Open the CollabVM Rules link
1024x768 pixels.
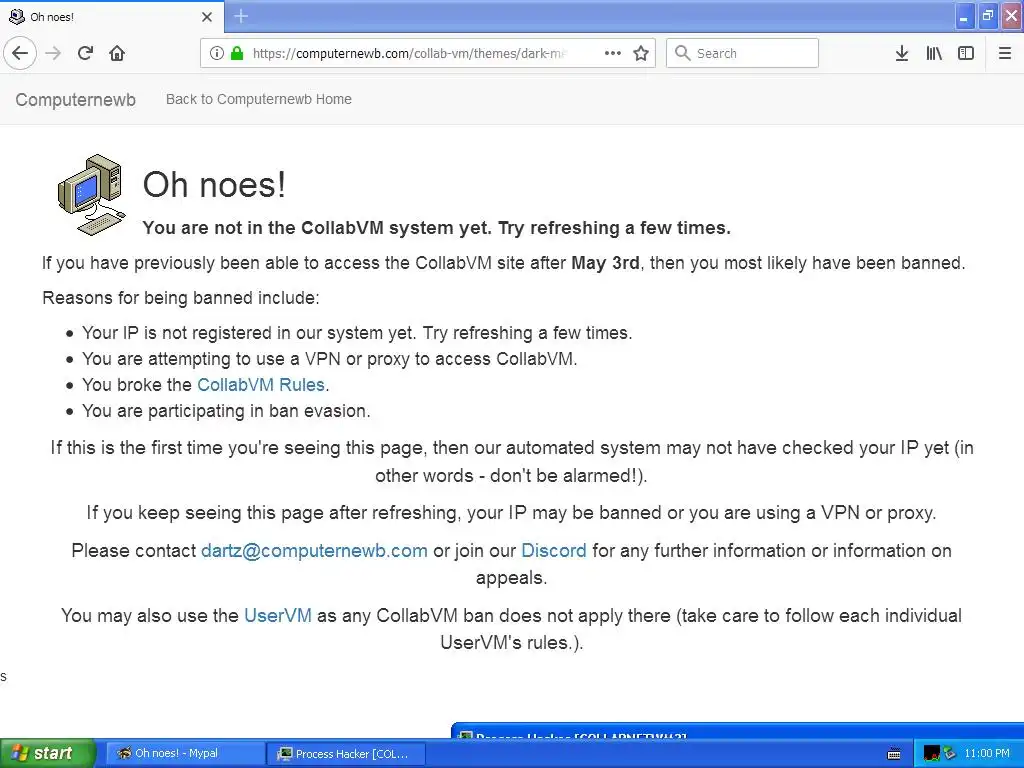pos(261,385)
